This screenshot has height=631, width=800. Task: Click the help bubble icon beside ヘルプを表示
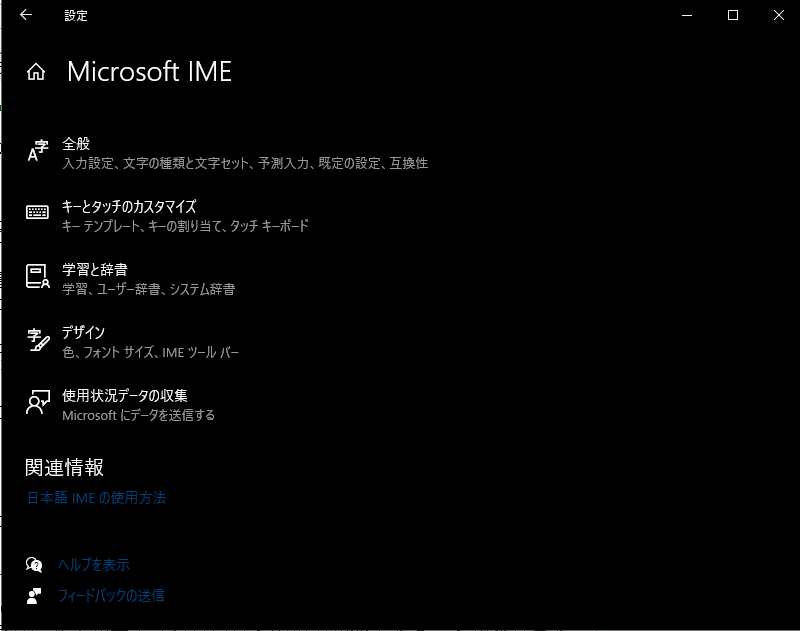[x=34, y=565]
